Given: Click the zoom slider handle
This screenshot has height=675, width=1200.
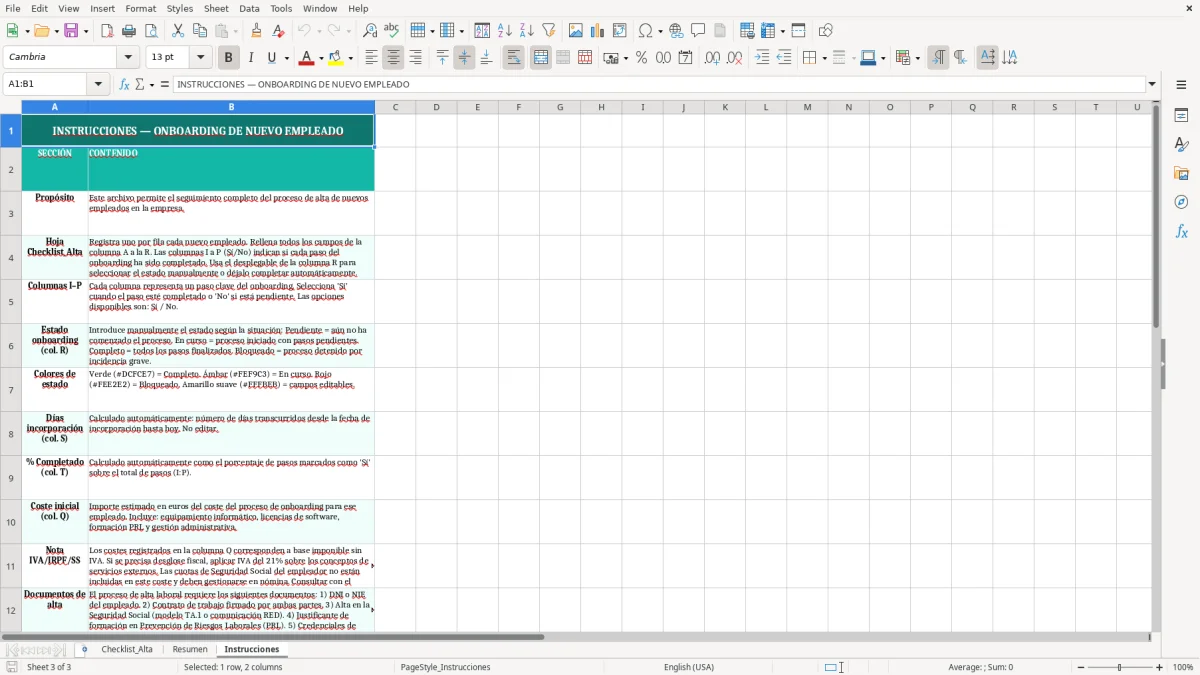Looking at the screenshot, I should click(1119, 667).
